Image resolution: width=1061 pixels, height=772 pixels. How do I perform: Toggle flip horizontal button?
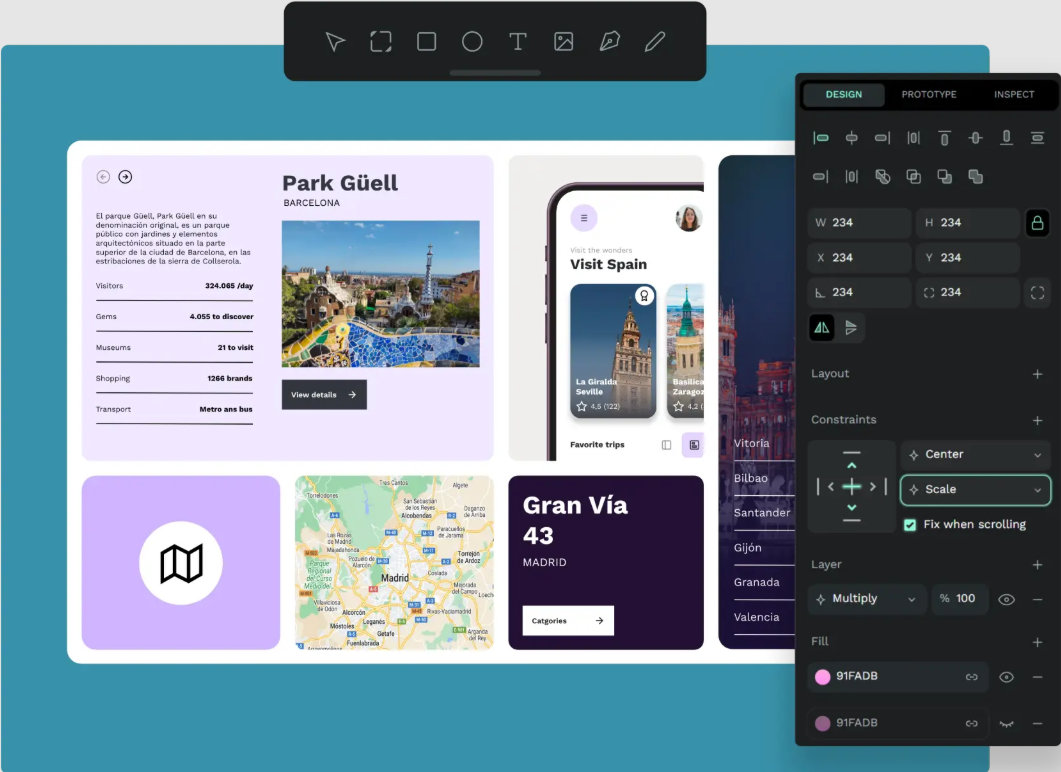821,328
